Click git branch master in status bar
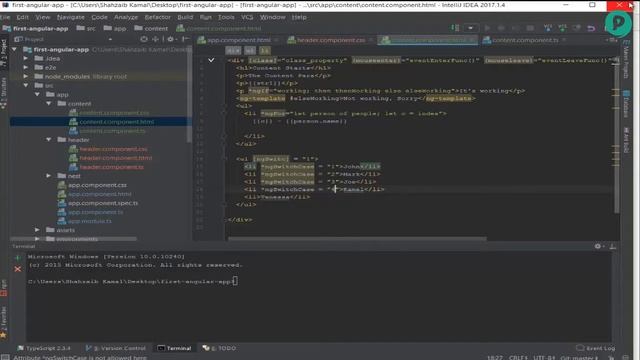Viewport: 640px width, 360px height. pos(579,358)
